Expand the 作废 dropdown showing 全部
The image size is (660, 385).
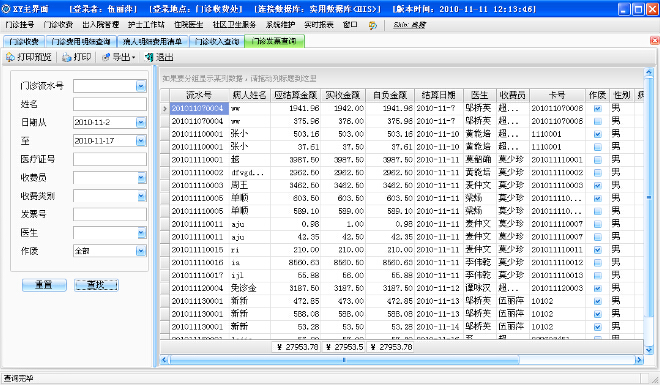click(x=141, y=251)
